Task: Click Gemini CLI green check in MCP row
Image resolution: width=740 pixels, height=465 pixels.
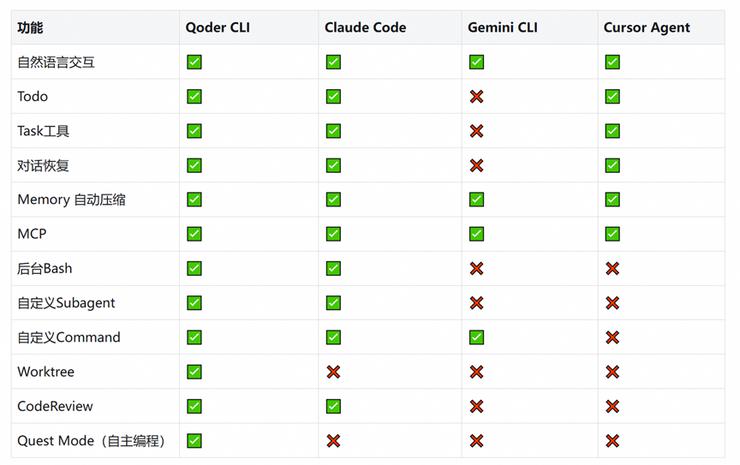Action: [477, 234]
